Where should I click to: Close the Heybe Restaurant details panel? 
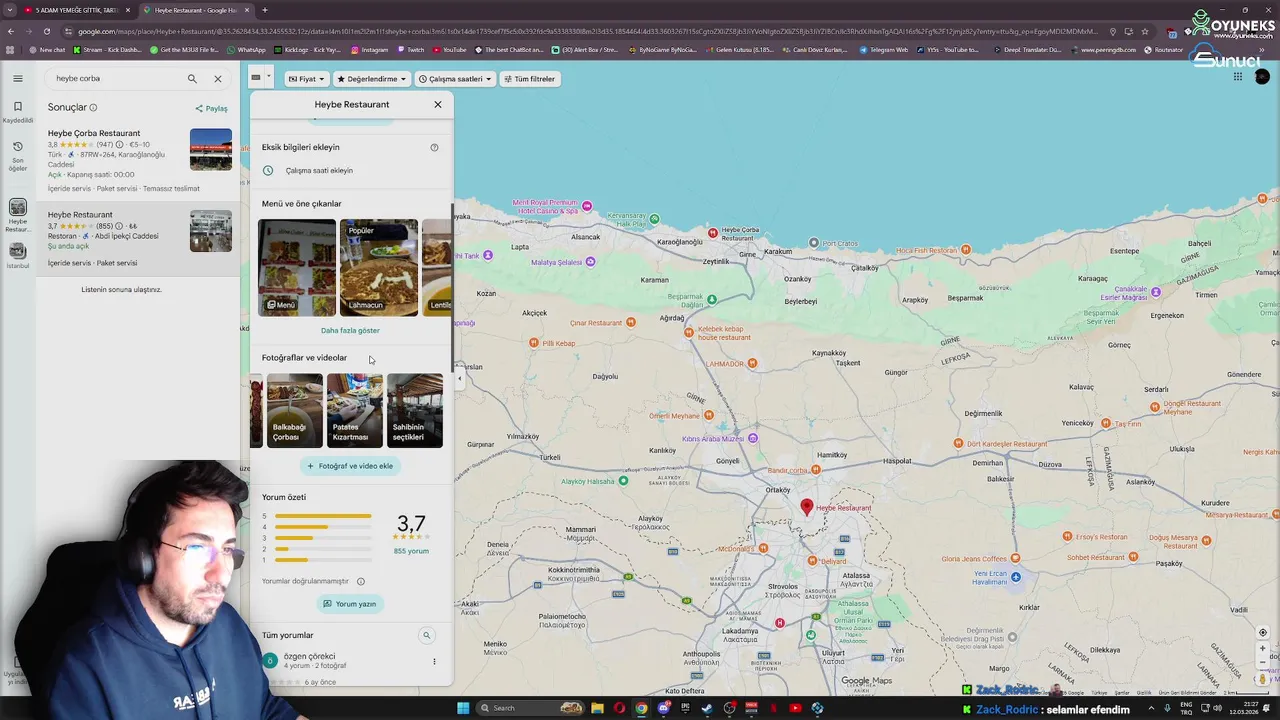(x=437, y=104)
